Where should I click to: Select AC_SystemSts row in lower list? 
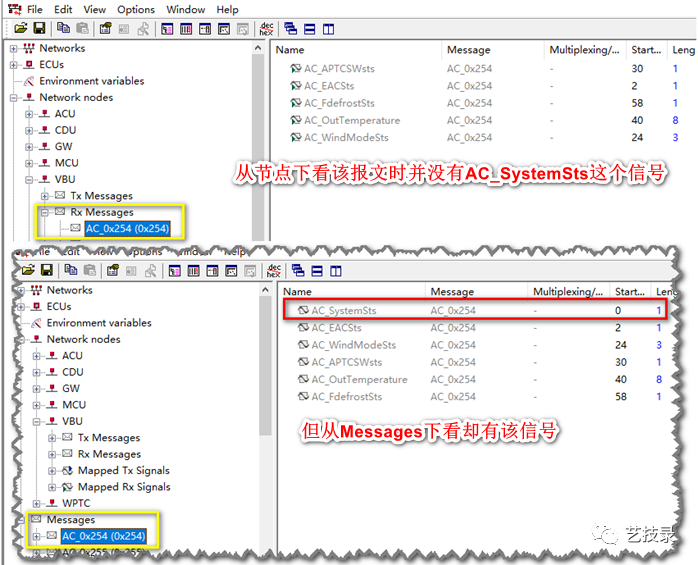pos(475,310)
